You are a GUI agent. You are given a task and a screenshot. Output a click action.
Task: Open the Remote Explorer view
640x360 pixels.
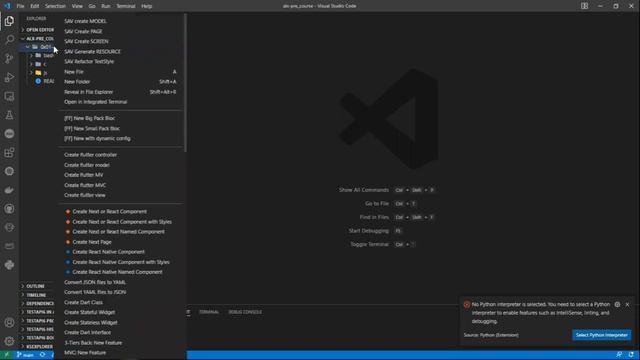9,96
